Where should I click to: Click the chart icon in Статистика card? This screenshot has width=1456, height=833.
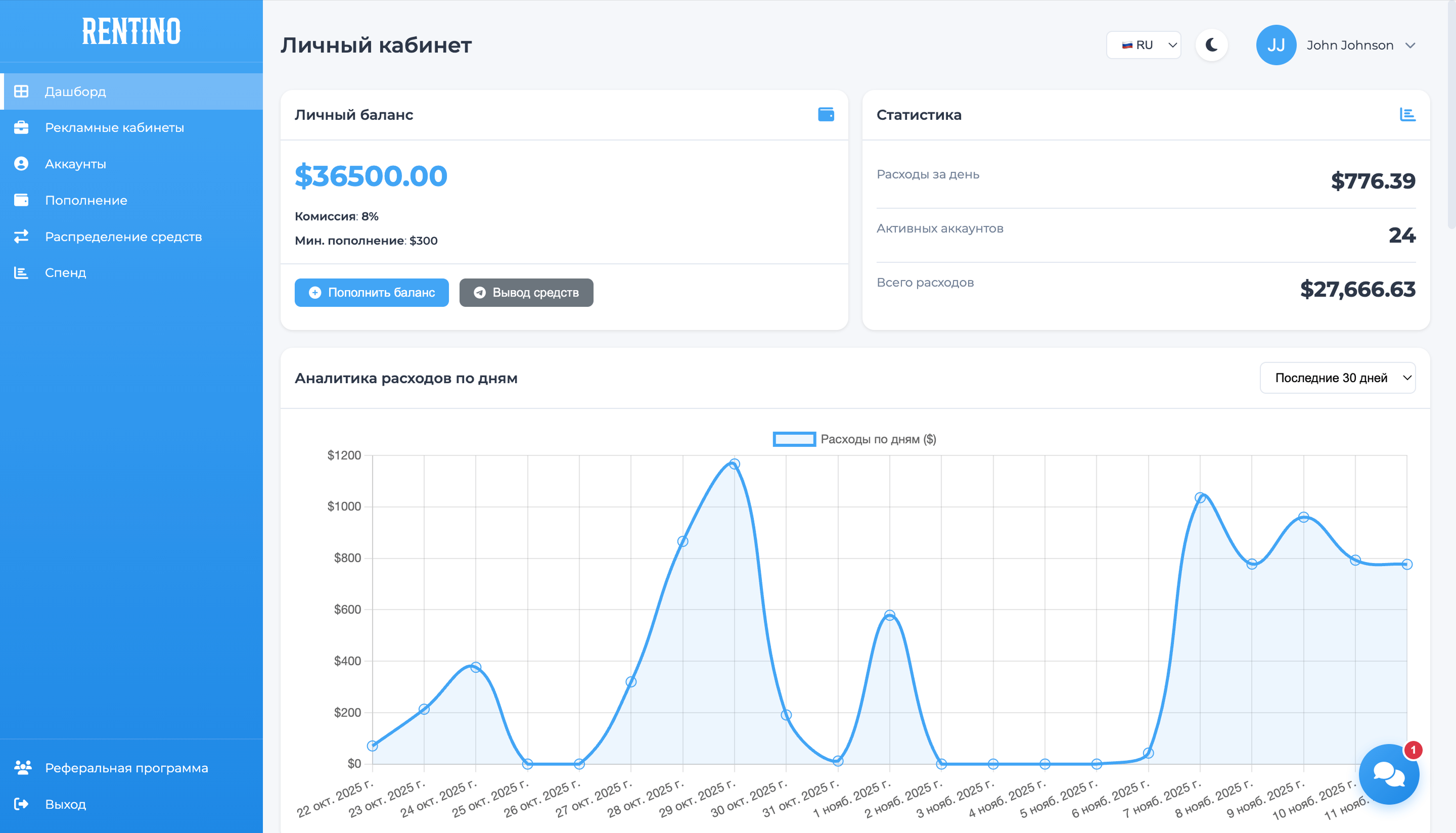click(1407, 114)
